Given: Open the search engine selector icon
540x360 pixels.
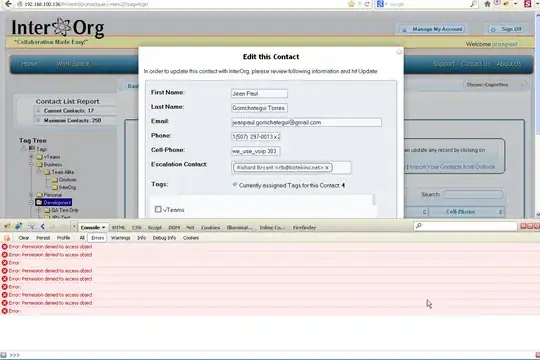Looking at the screenshot, I should (x=381, y=4).
